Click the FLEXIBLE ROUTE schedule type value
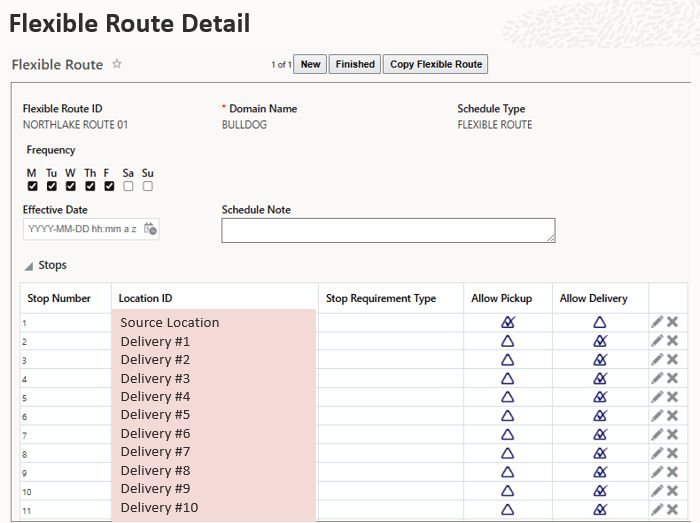This screenshot has width=700, height=523. [x=495, y=125]
